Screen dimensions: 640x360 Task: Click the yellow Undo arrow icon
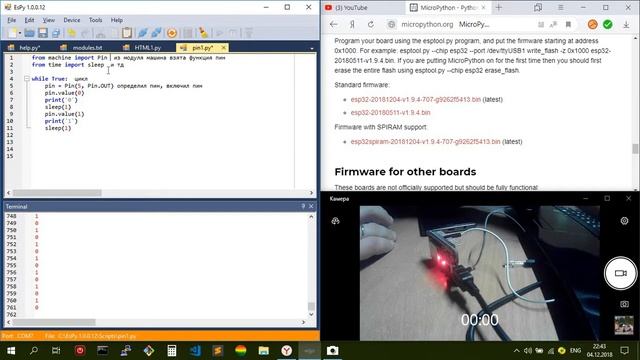click(72, 33)
